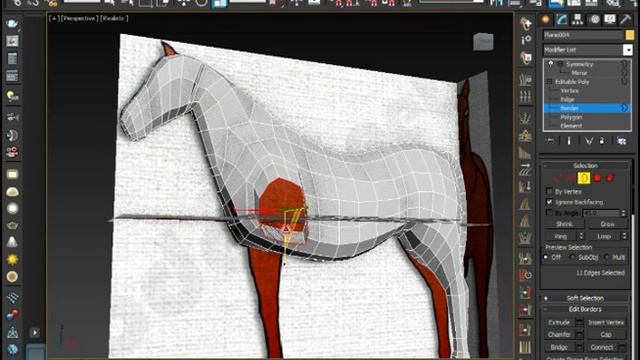The height and width of the screenshot is (360, 640).
Task: Select the Multi preview selection radio
Action: (x=607, y=257)
